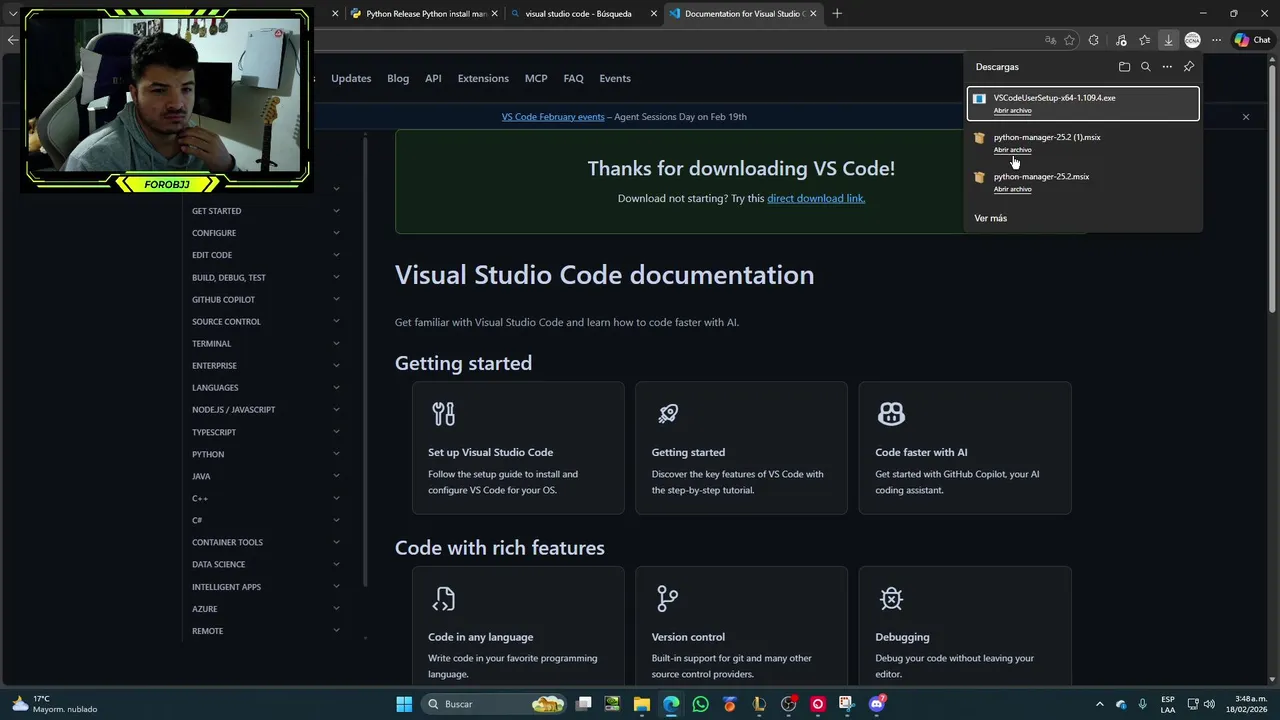This screenshot has width=1280, height=720.
Task: Open the browser profile avatar
Action: 1192,40
